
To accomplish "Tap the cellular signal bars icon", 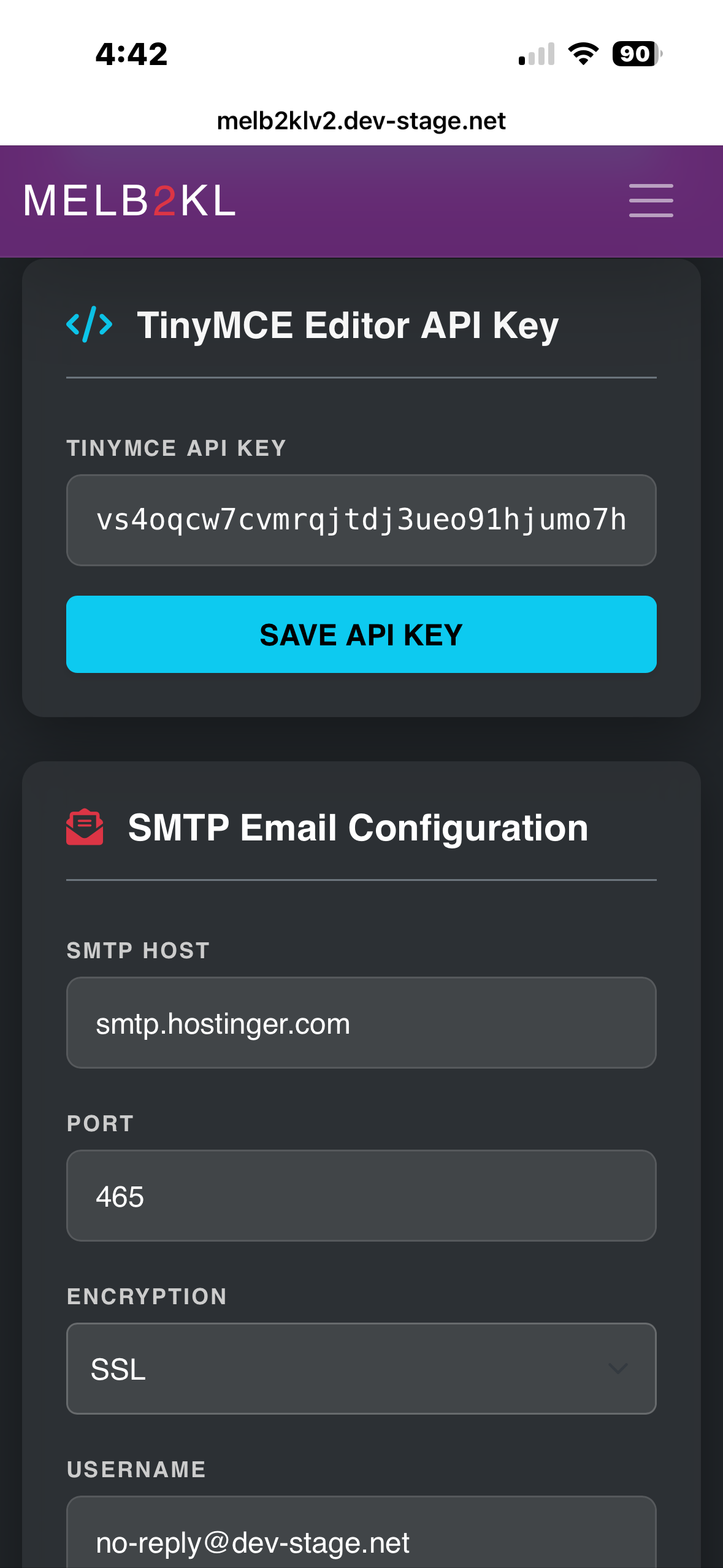I will coord(537,54).
